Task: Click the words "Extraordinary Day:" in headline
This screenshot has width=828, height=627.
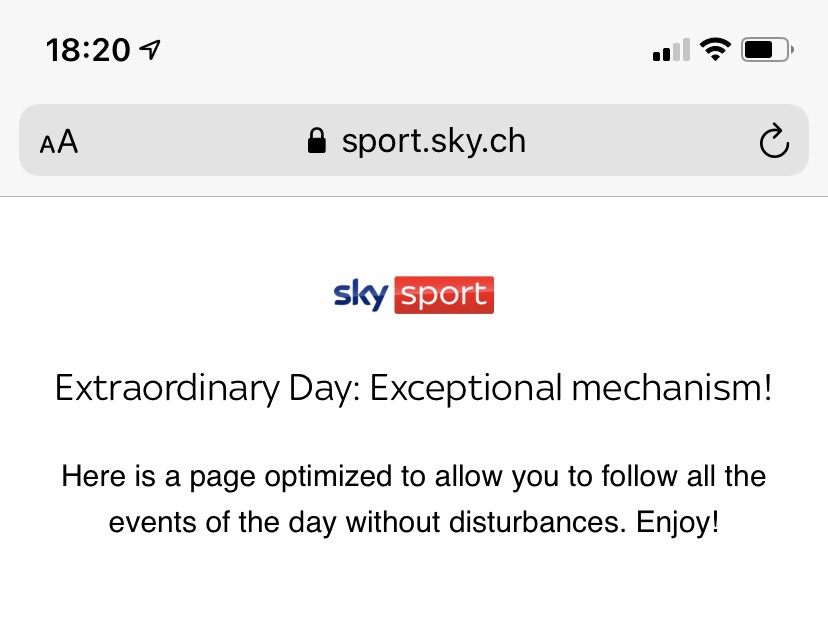Action: 207,388
